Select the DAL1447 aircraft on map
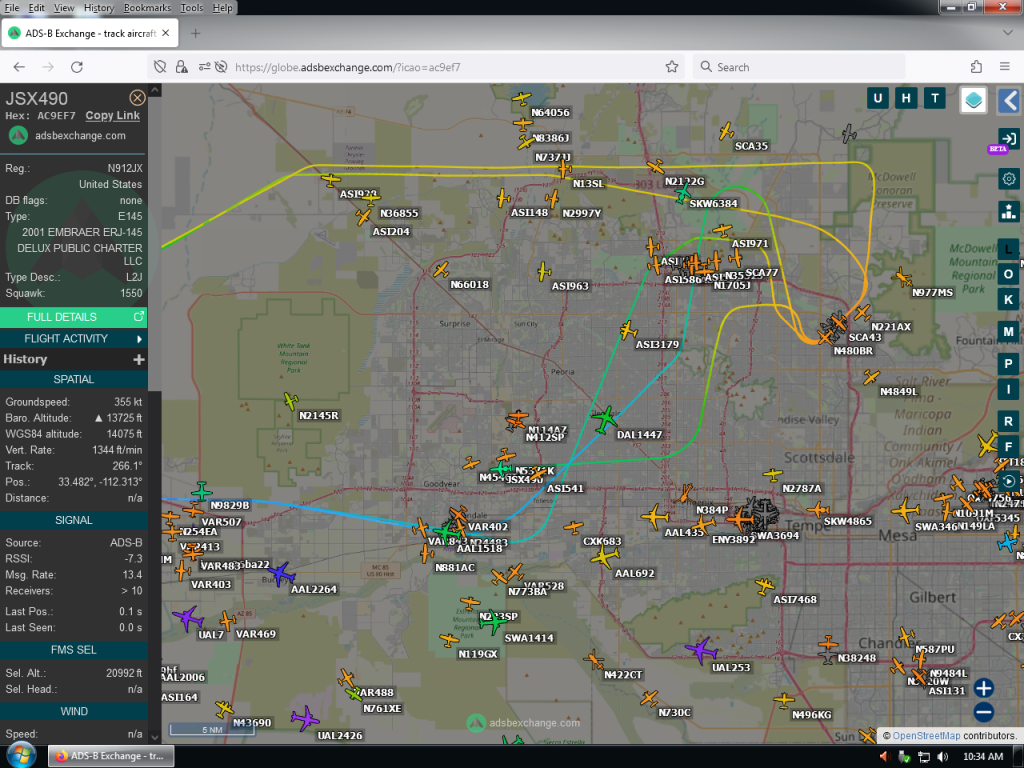Viewport: 1024px width, 768px height. tap(605, 419)
